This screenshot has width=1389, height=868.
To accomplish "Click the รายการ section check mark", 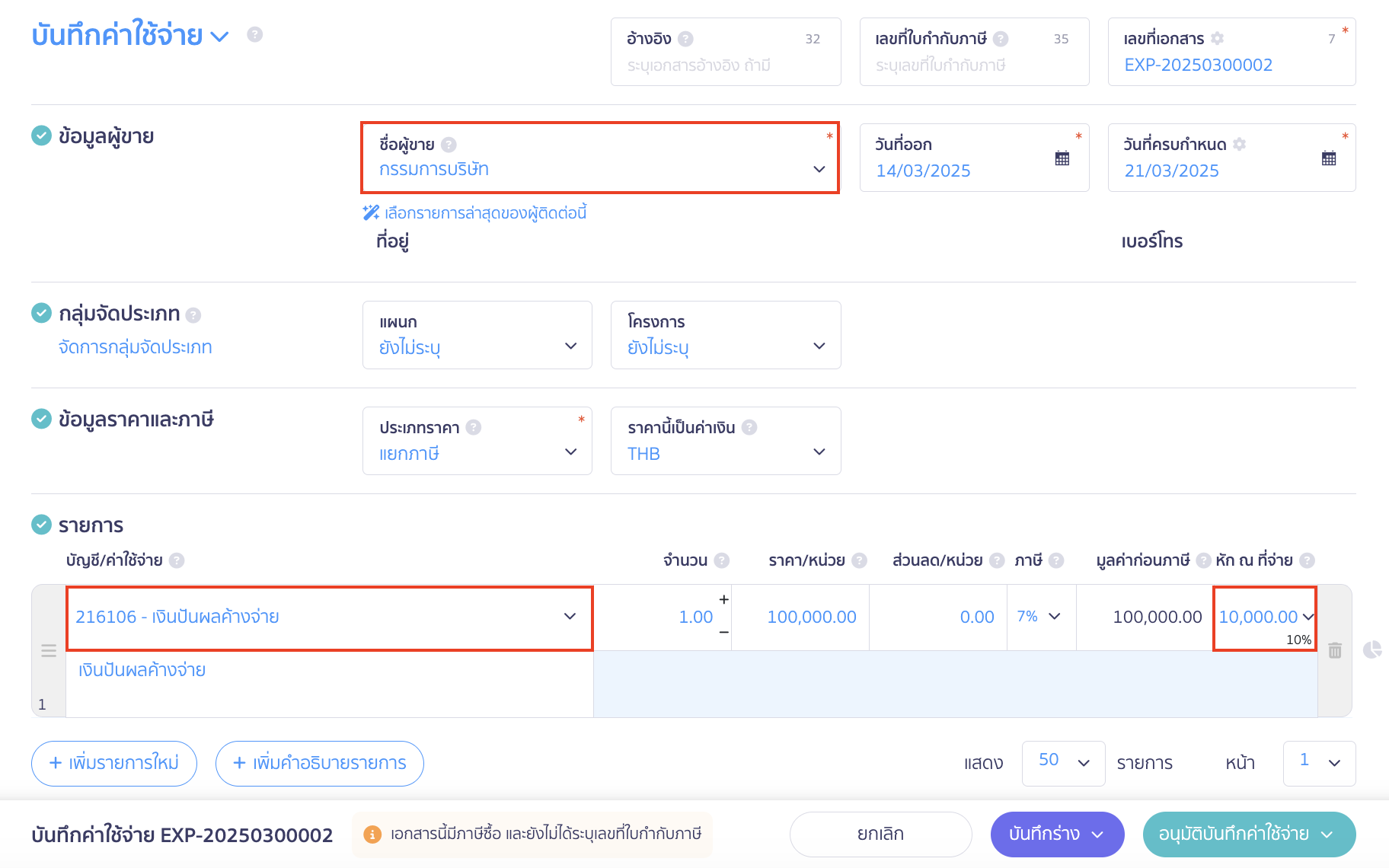I will coord(41,525).
